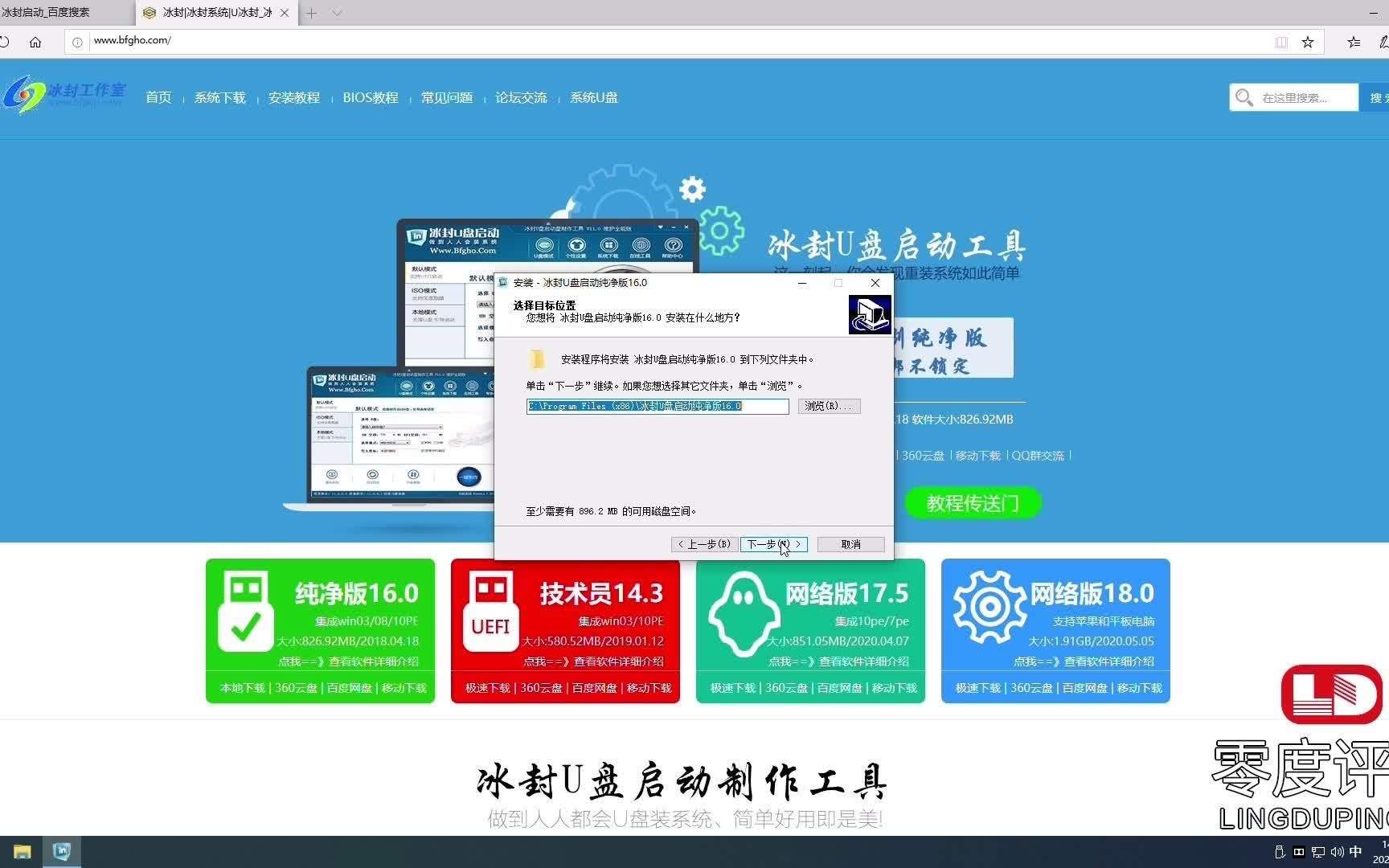Click the safely remove USB tray icon
Viewport: 1389px width, 868px height.
(1280, 850)
